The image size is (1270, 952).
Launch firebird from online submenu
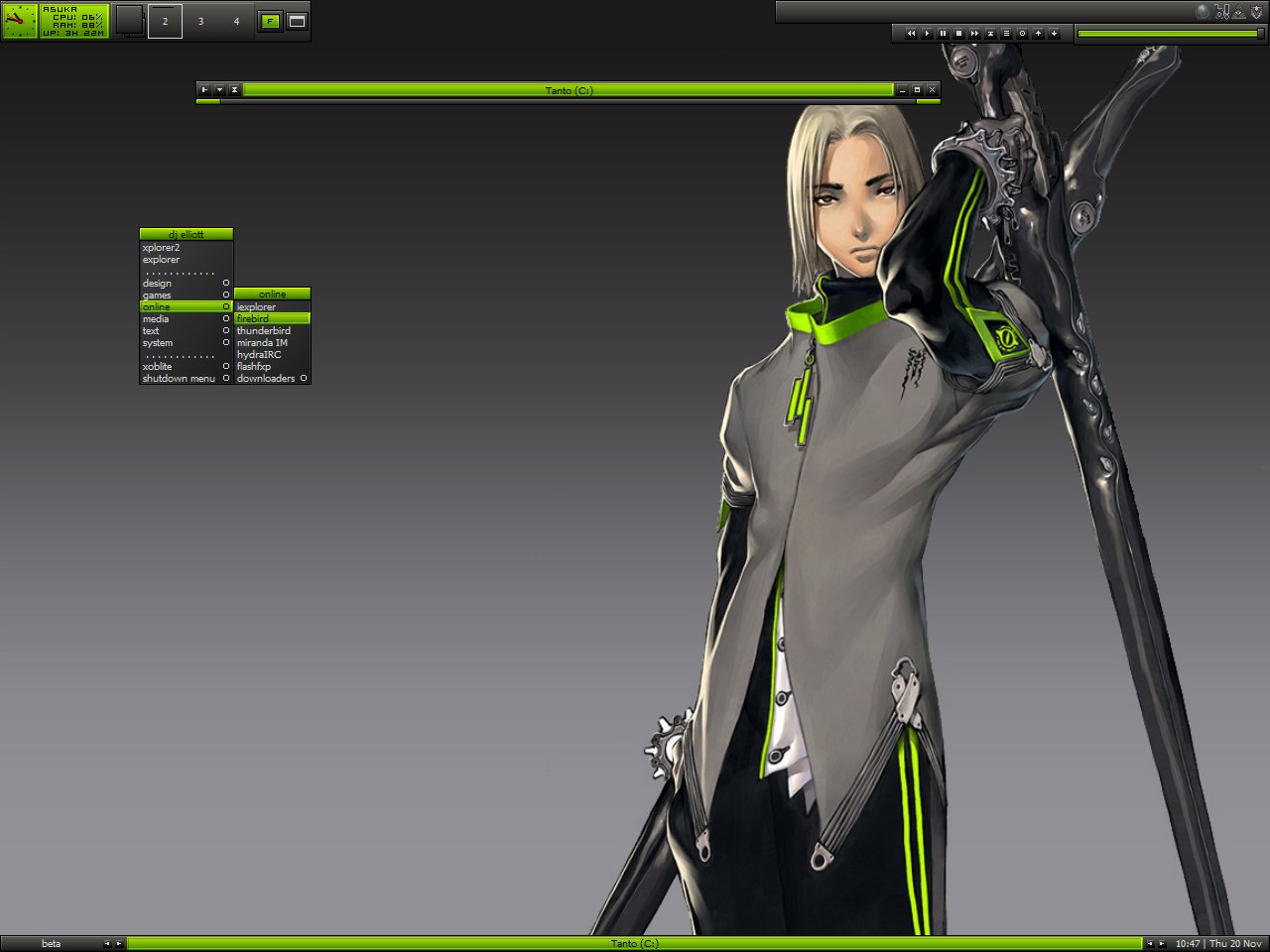272,319
